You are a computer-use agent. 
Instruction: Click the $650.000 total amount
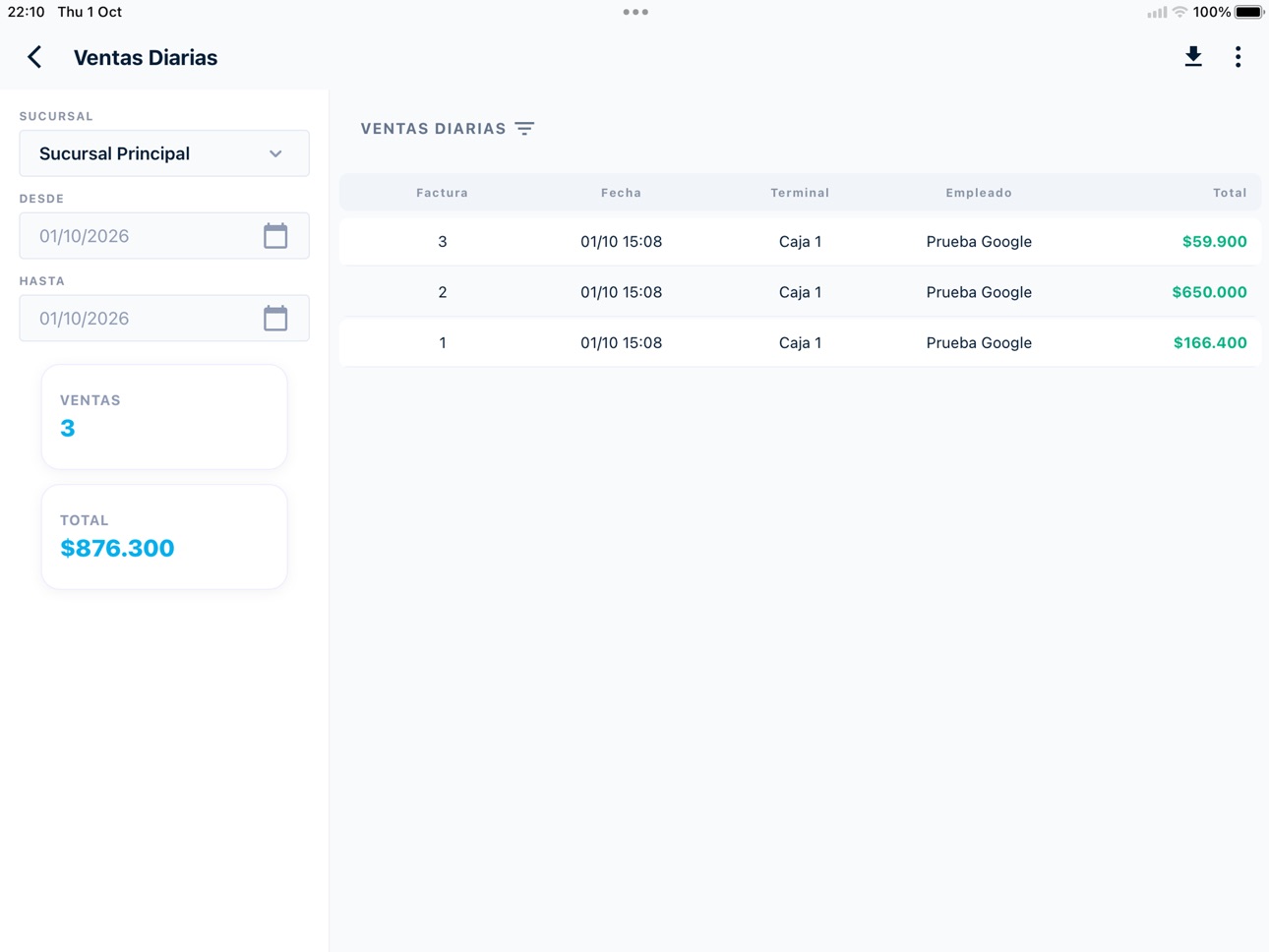pyautogui.click(x=1209, y=292)
